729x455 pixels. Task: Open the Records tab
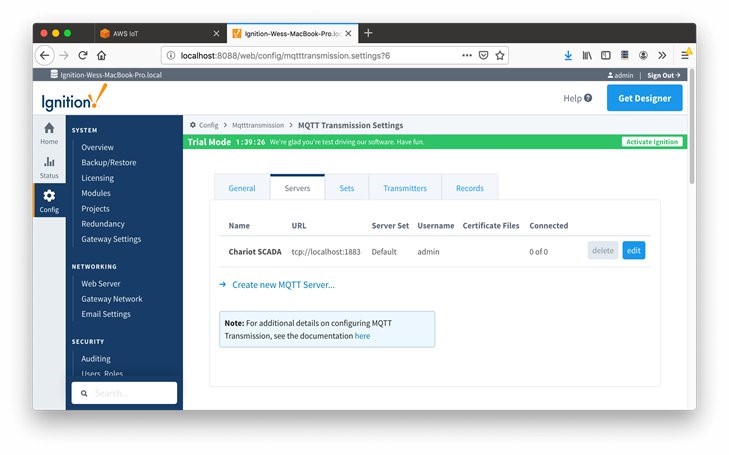[x=470, y=188]
